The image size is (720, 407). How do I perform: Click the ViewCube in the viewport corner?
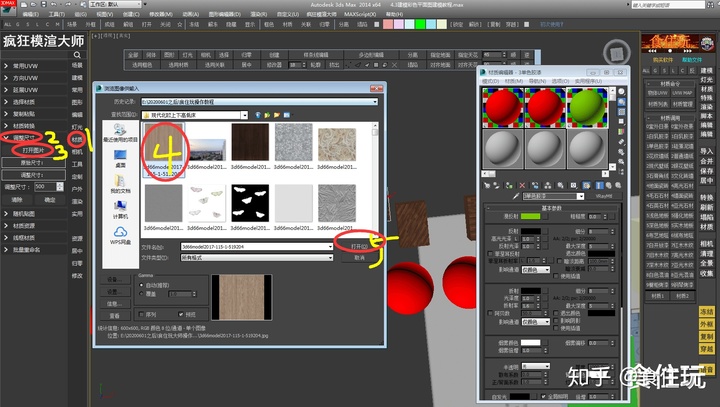click(616, 53)
